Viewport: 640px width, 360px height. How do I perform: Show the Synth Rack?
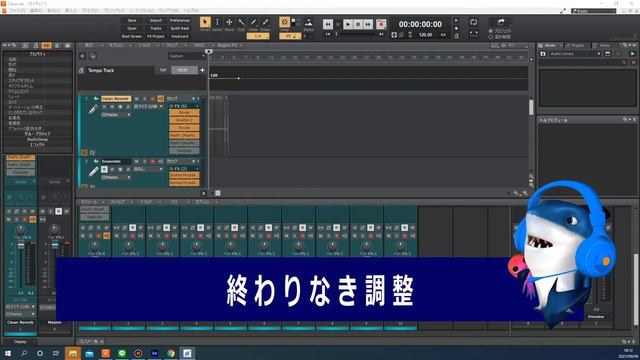point(180,29)
